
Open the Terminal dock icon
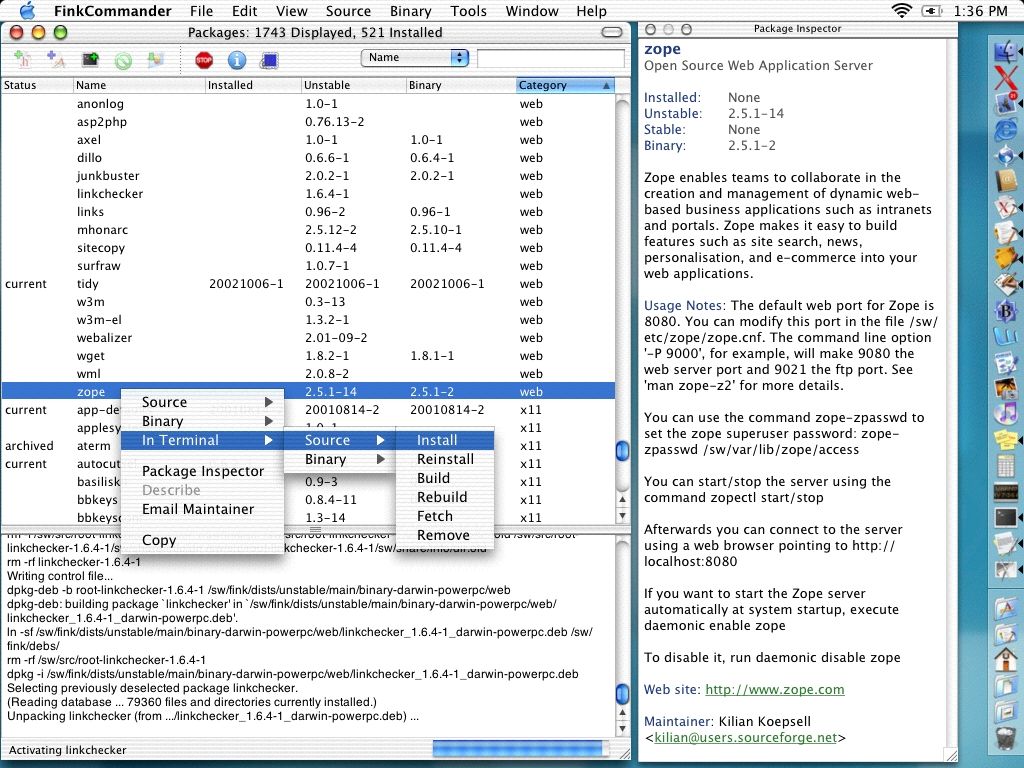(x=1006, y=518)
